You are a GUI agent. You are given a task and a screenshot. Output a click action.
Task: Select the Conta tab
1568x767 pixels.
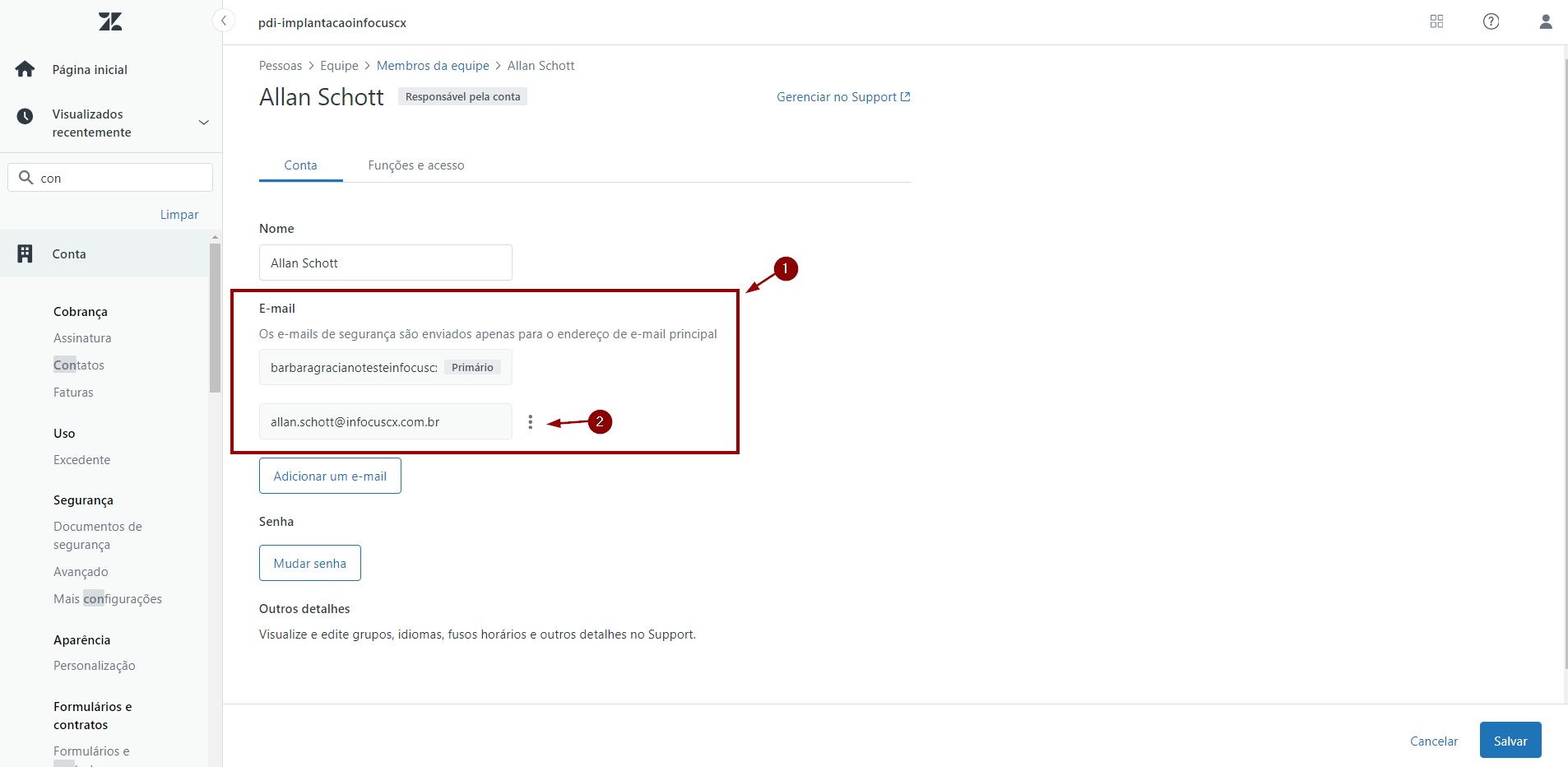pos(300,165)
